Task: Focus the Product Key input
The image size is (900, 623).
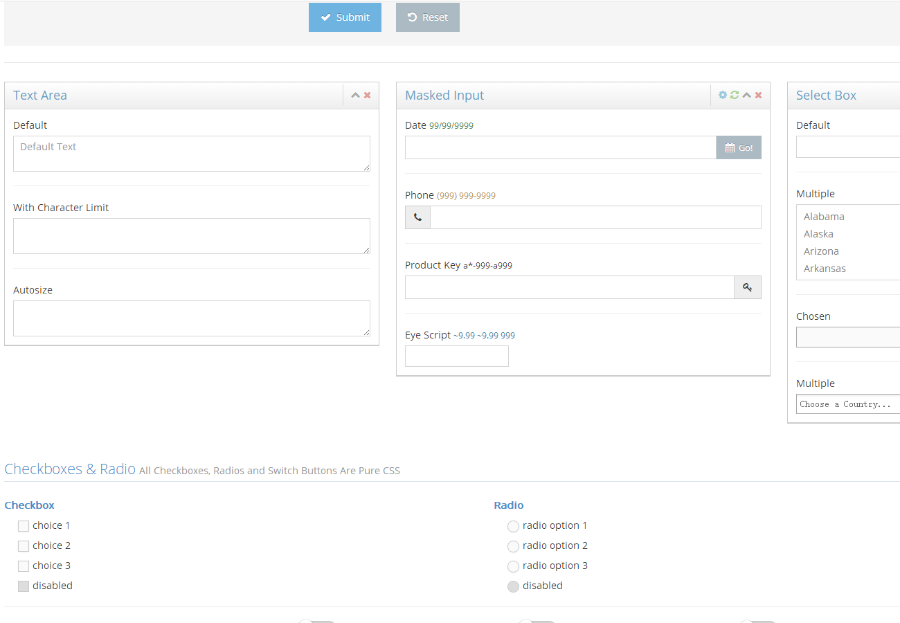Action: (570, 287)
